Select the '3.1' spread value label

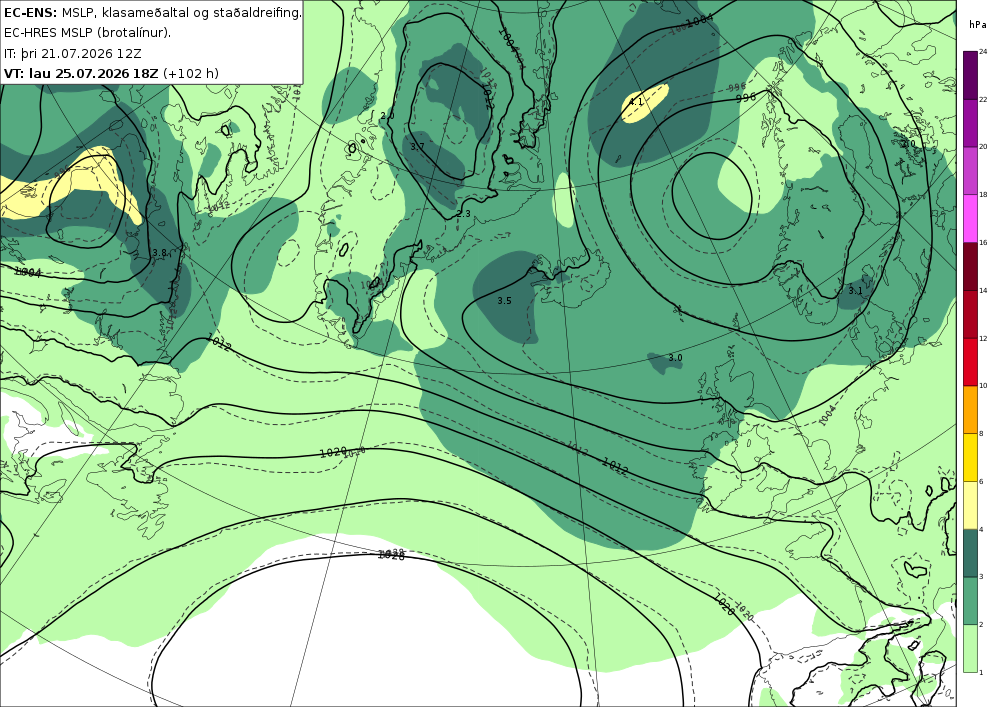[x=855, y=291]
